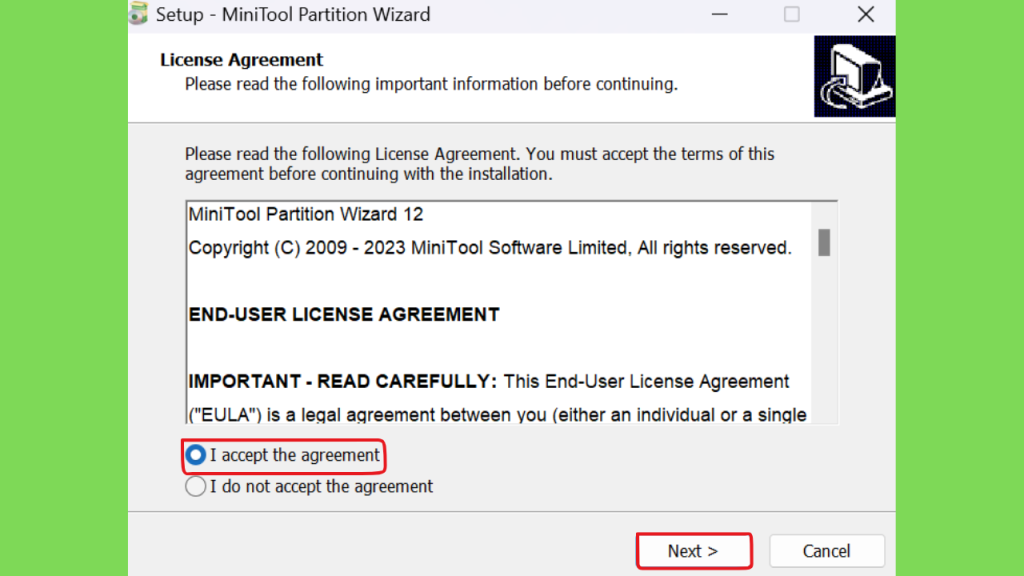Click the disabled maximize window button

pos(792,14)
